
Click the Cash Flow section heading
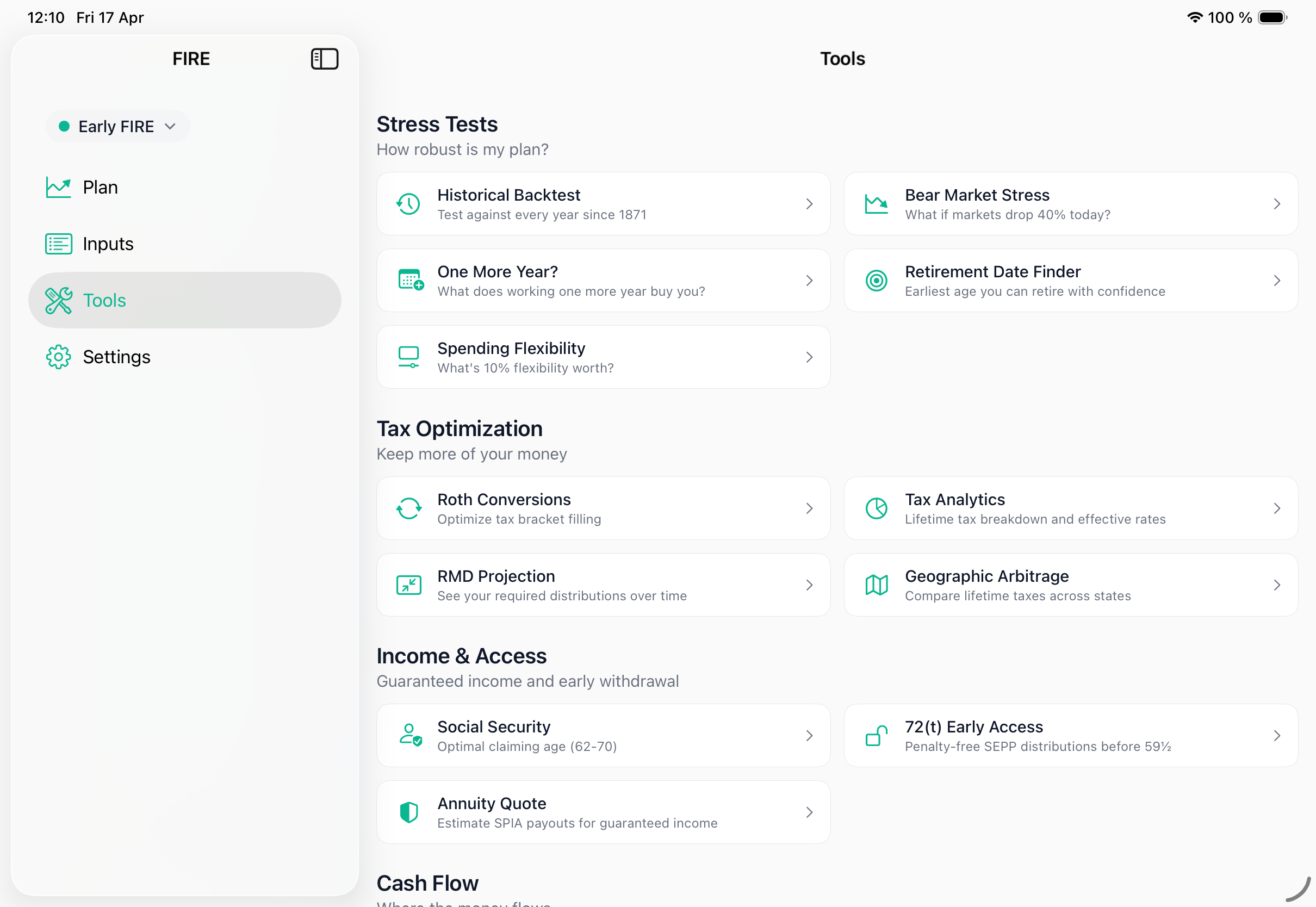pos(427,883)
